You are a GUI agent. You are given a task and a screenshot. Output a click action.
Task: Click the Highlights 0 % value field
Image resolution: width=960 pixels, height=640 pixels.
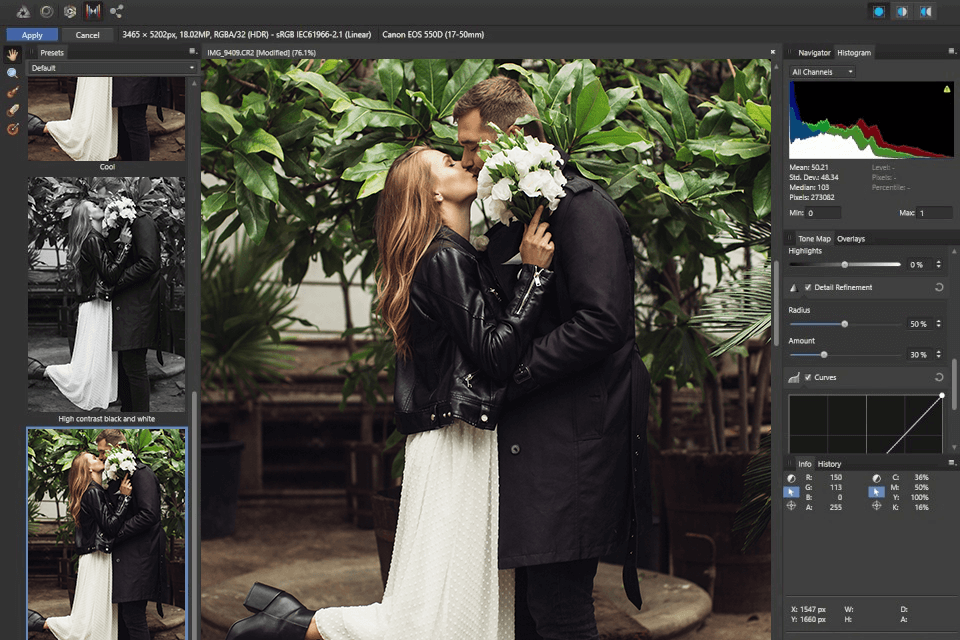(919, 265)
